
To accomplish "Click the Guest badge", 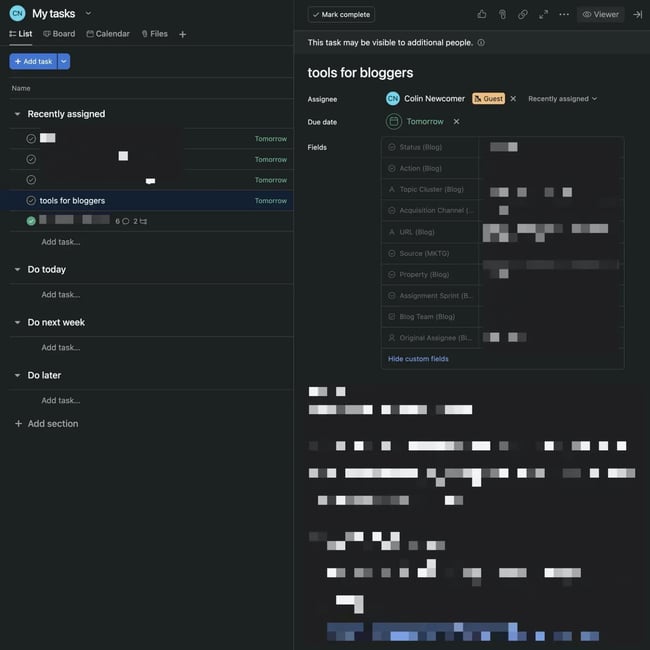I will (488, 99).
